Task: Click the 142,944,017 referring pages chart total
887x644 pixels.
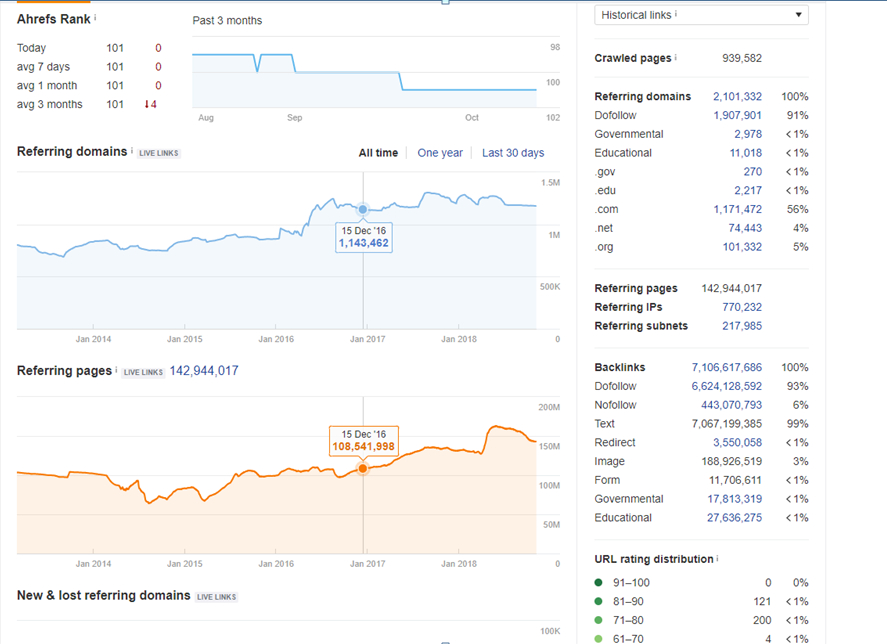Action: tap(204, 371)
